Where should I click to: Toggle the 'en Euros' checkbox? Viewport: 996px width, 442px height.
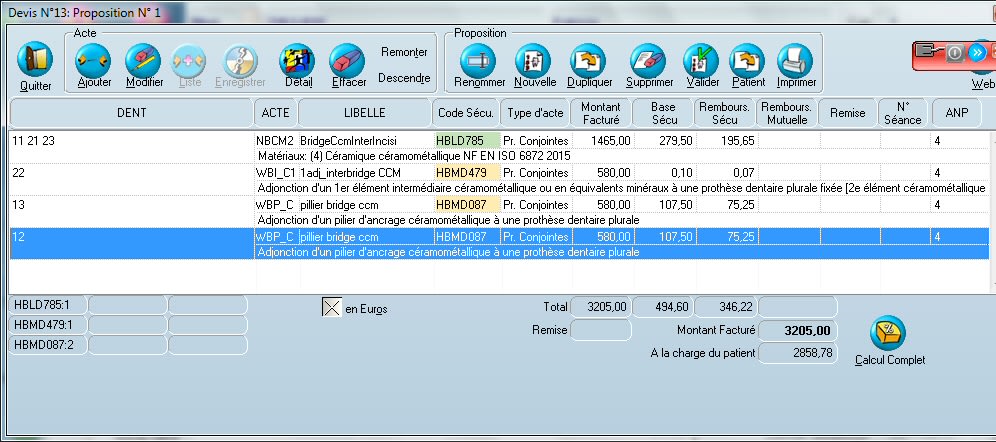pyautogui.click(x=331, y=307)
